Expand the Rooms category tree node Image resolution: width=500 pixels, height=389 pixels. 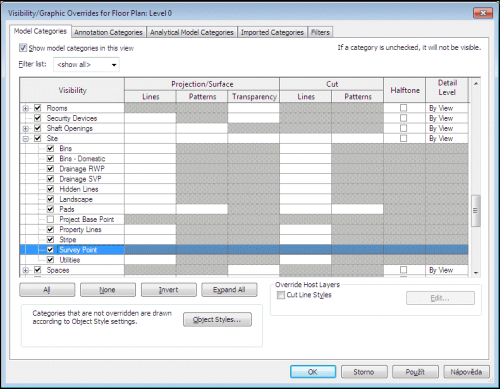[26, 108]
